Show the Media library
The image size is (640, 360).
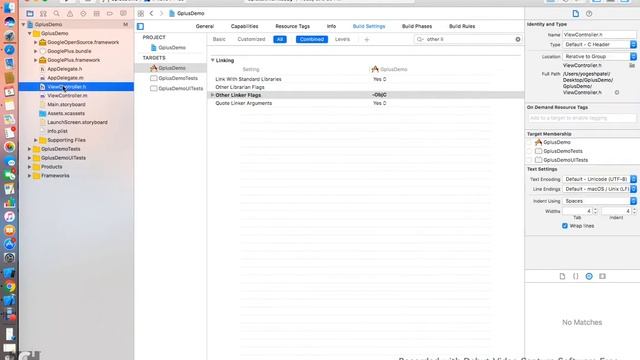click(602, 276)
